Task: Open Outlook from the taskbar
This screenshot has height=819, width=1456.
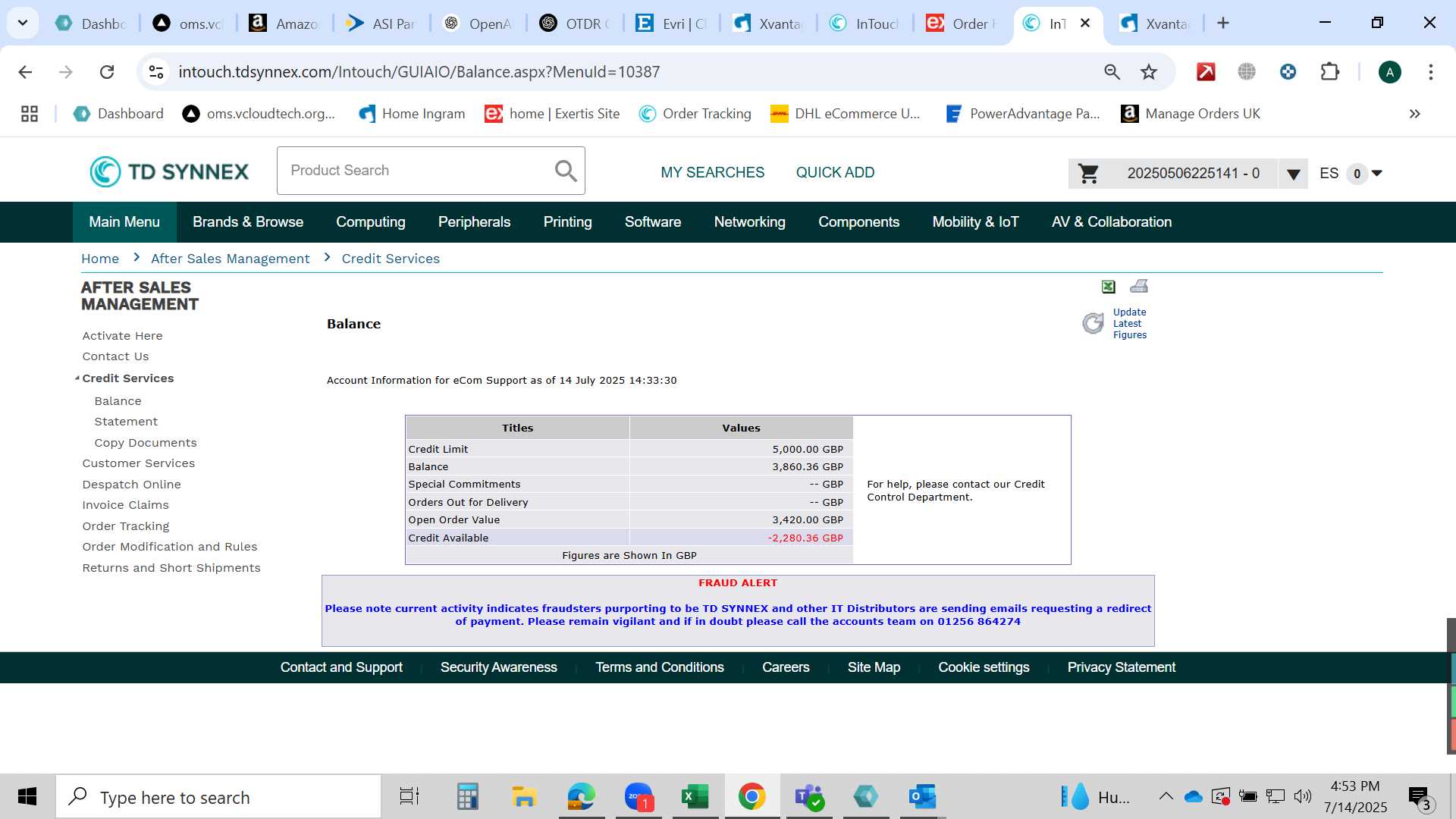Action: coord(922,797)
